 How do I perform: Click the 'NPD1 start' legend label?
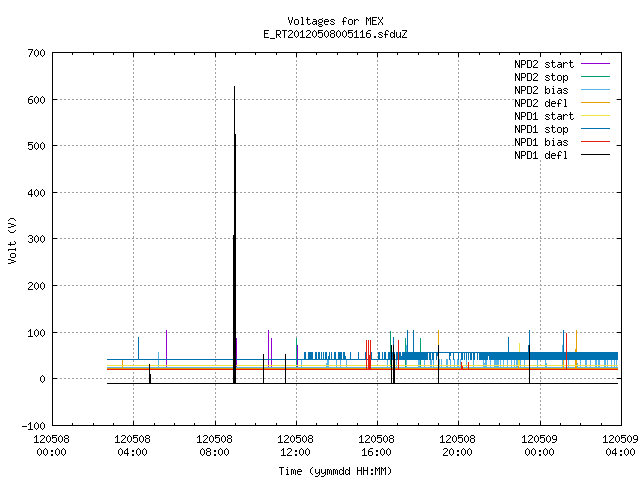click(544, 116)
